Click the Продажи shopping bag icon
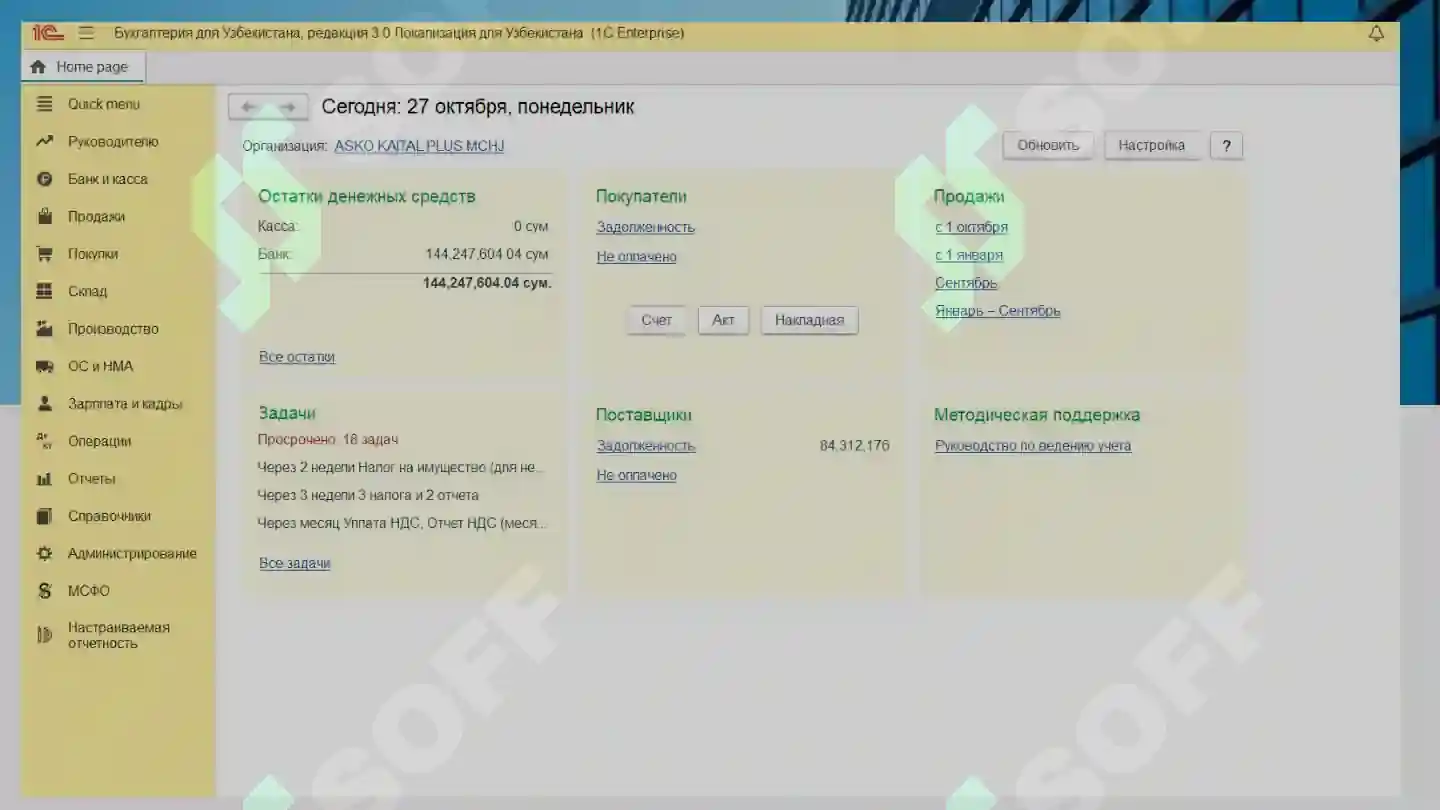 point(44,216)
